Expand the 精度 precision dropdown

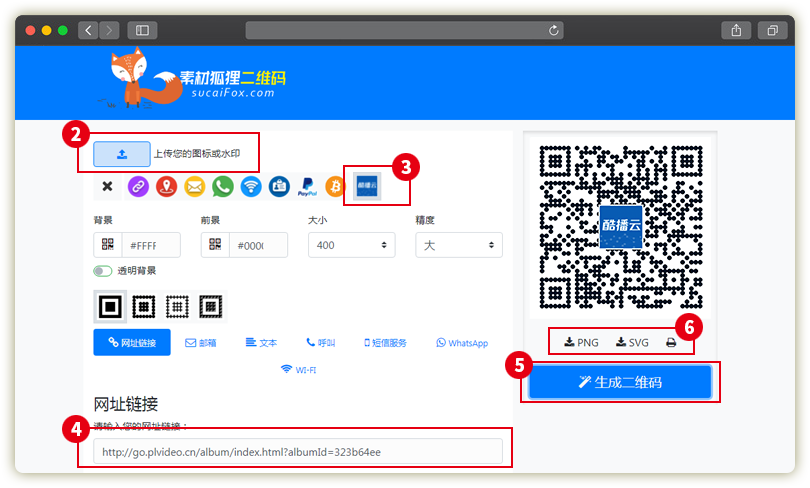point(459,245)
